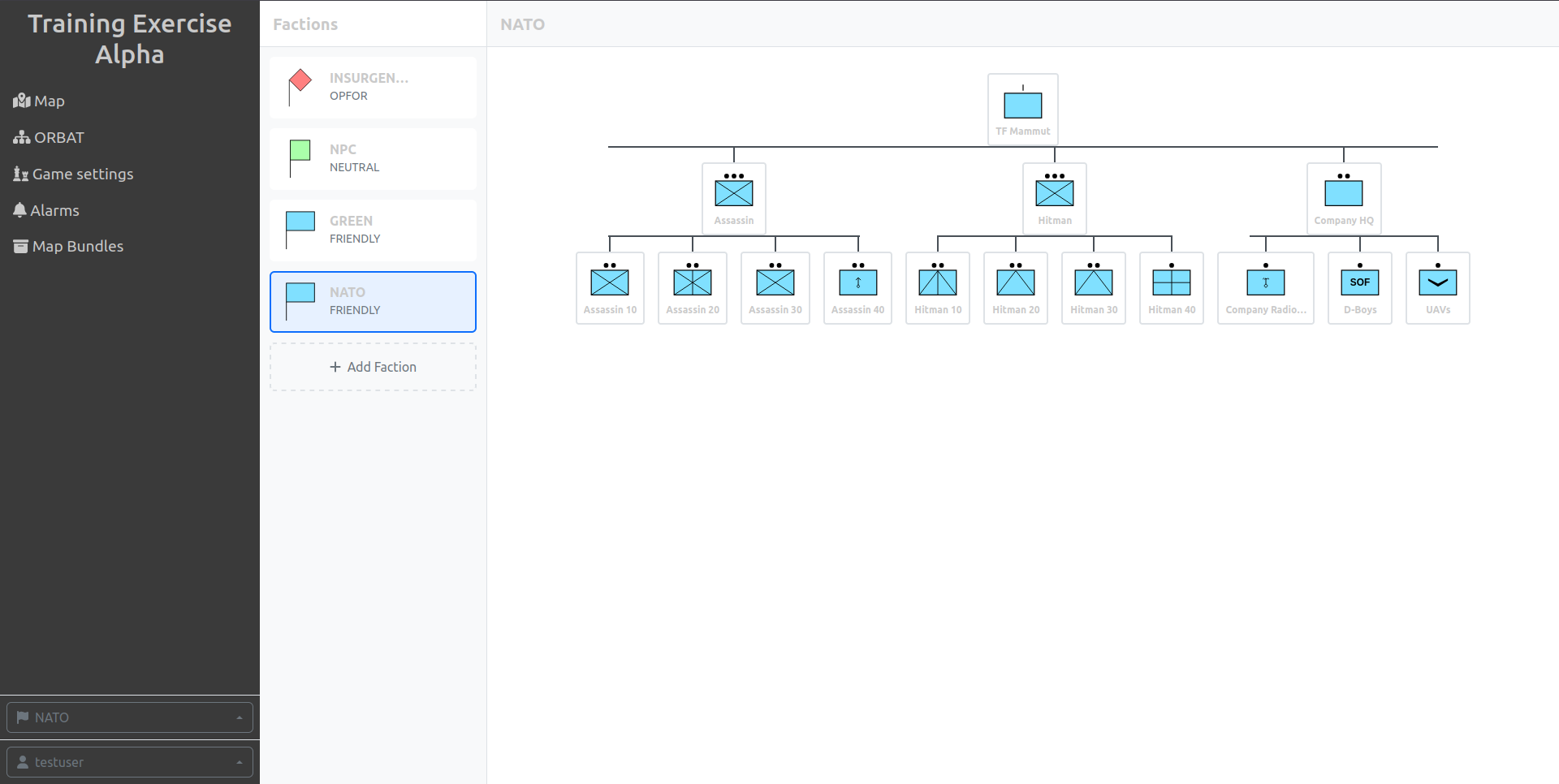Click the Add Faction button
1559x784 pixels.
tap(373, 367)
